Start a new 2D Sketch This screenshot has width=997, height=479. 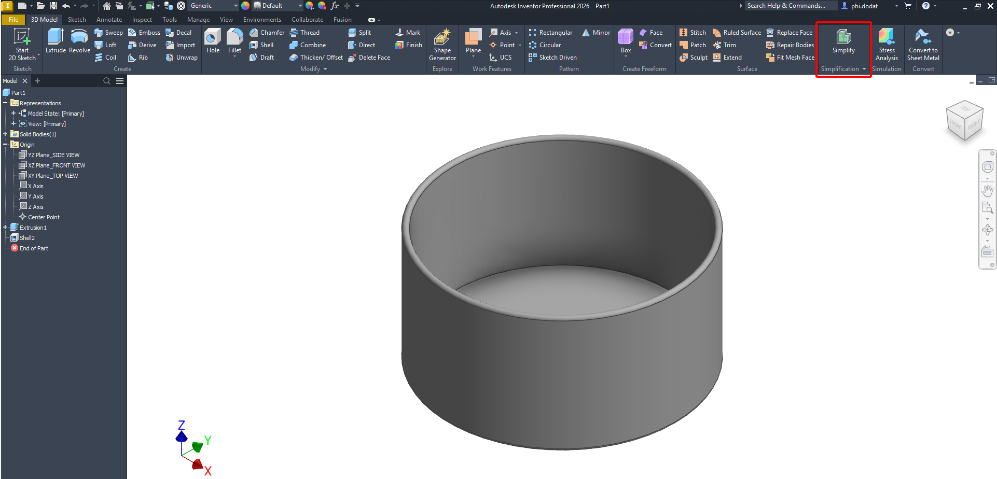click(23, 45)
